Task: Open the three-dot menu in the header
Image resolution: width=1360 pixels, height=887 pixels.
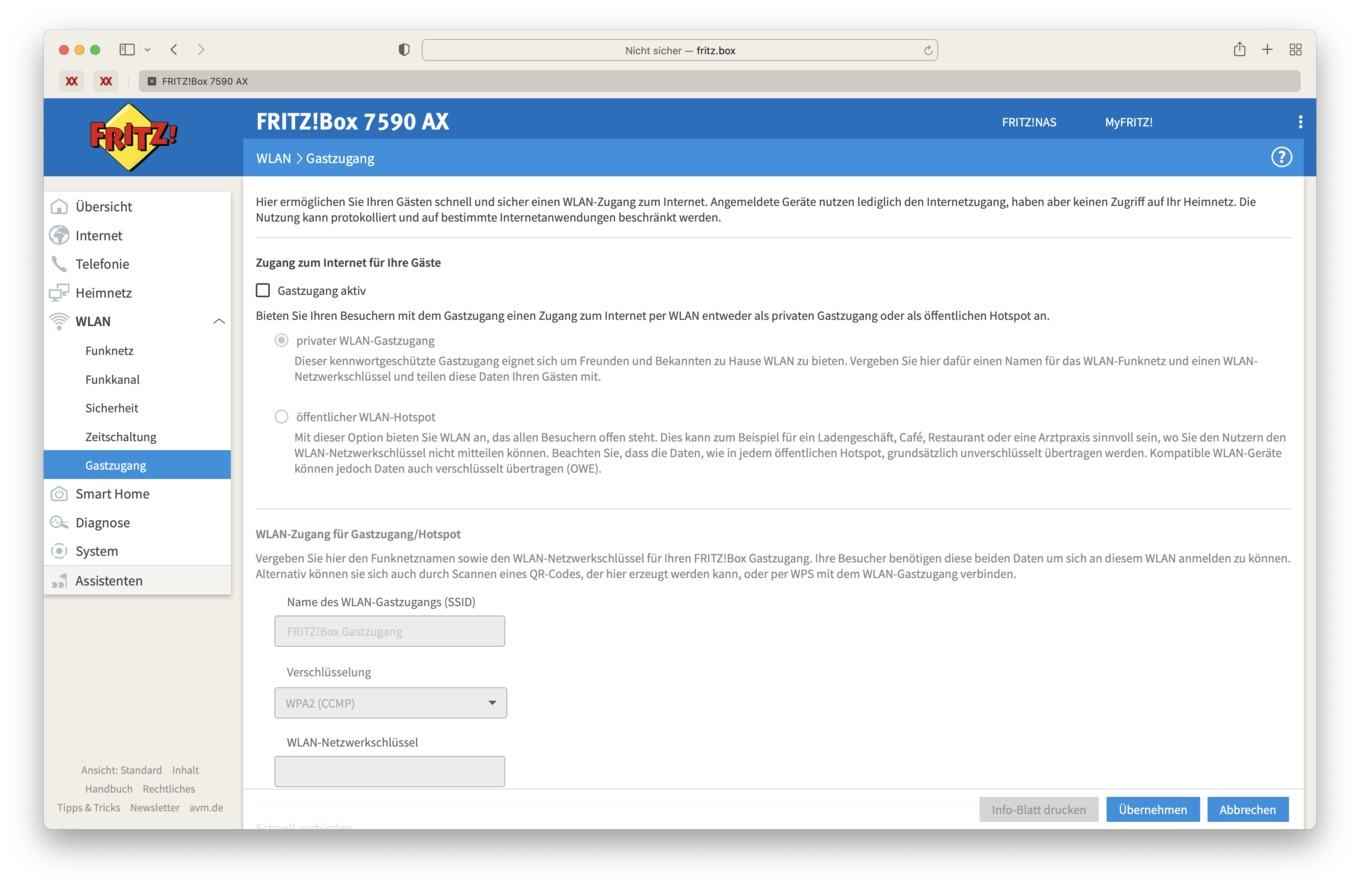Action: [1300, 122]
